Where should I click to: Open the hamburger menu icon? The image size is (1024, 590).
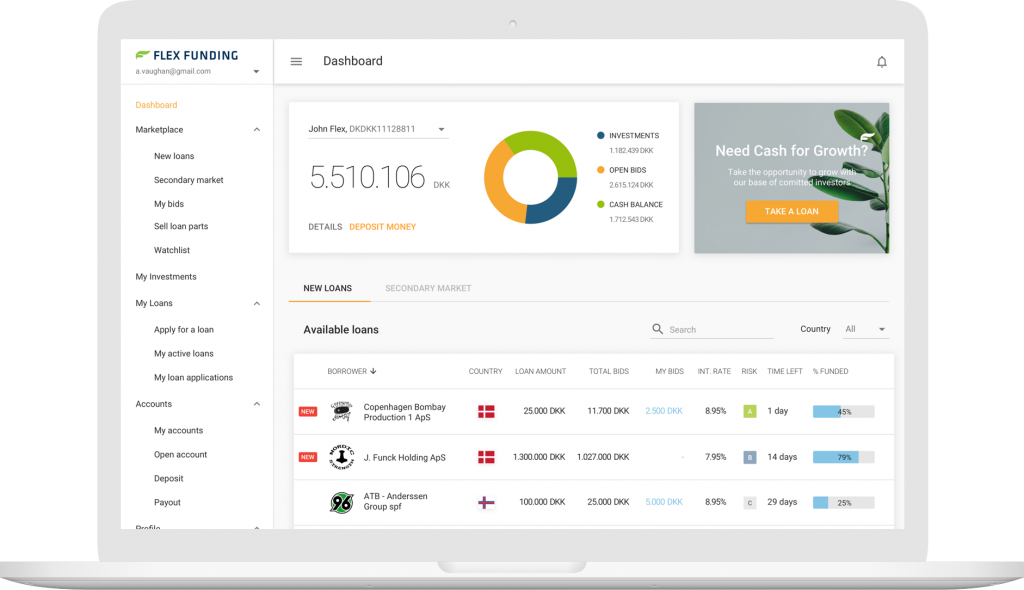(296, 62)
